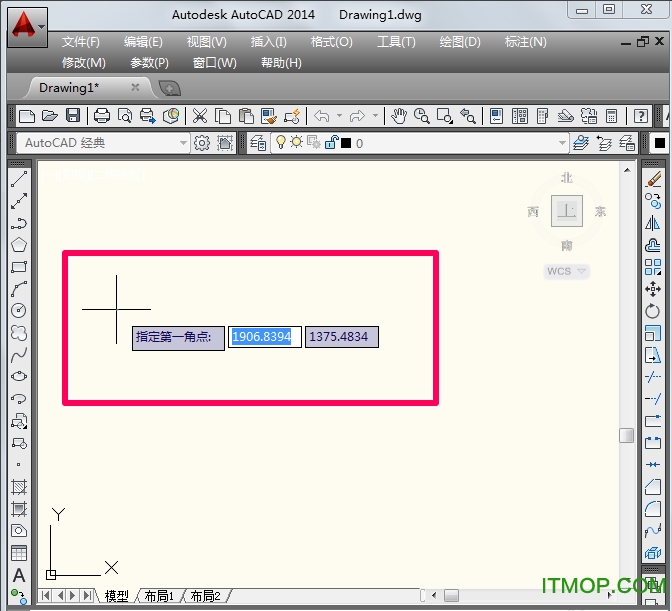Open the 视图(V) menu

[207, 42]
